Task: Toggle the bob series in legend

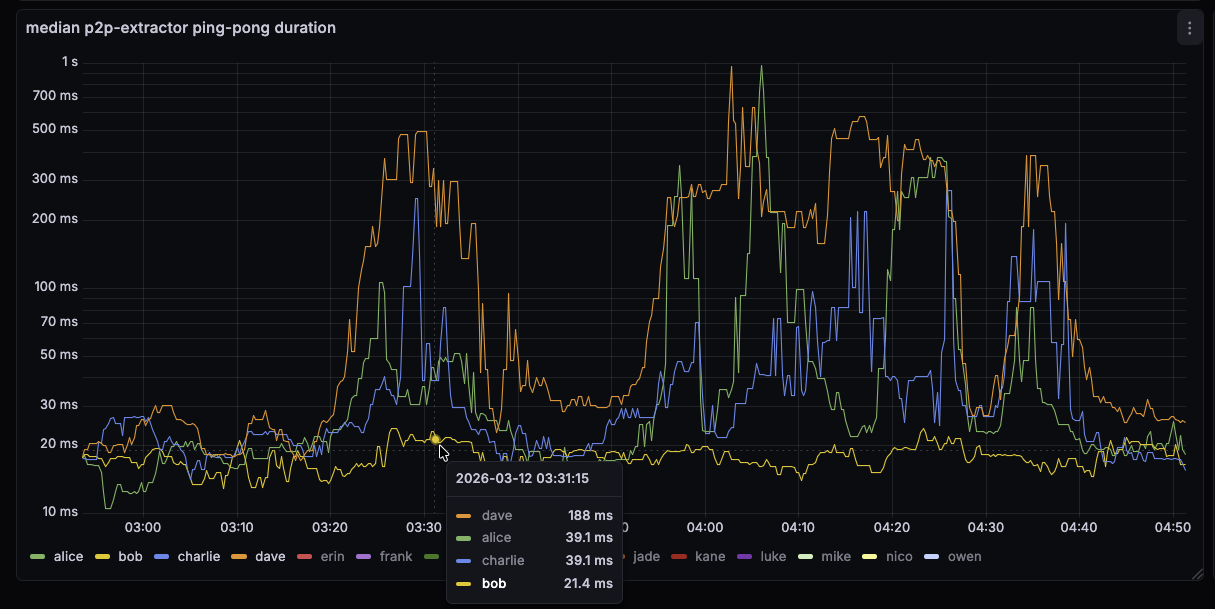Action: coord(131,556)
